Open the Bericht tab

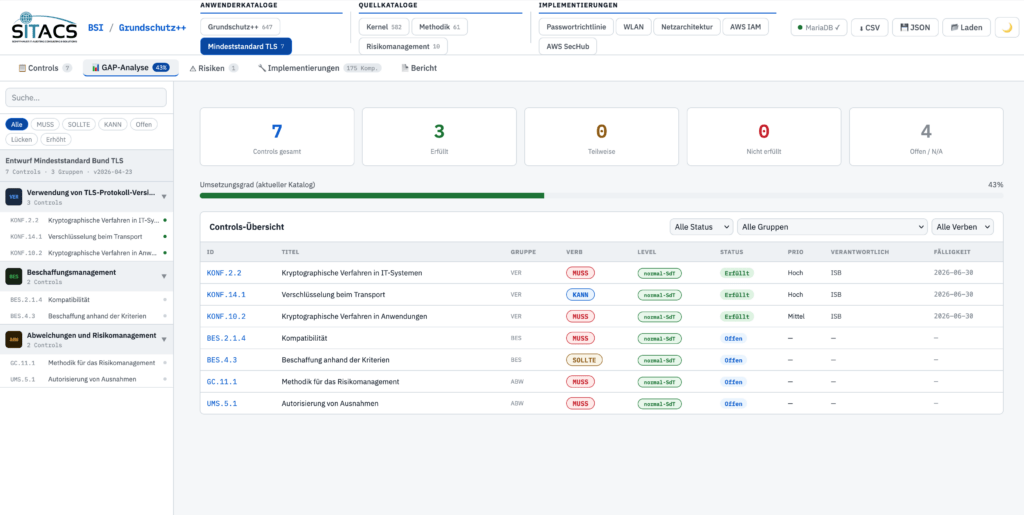(x=419, y=68)
